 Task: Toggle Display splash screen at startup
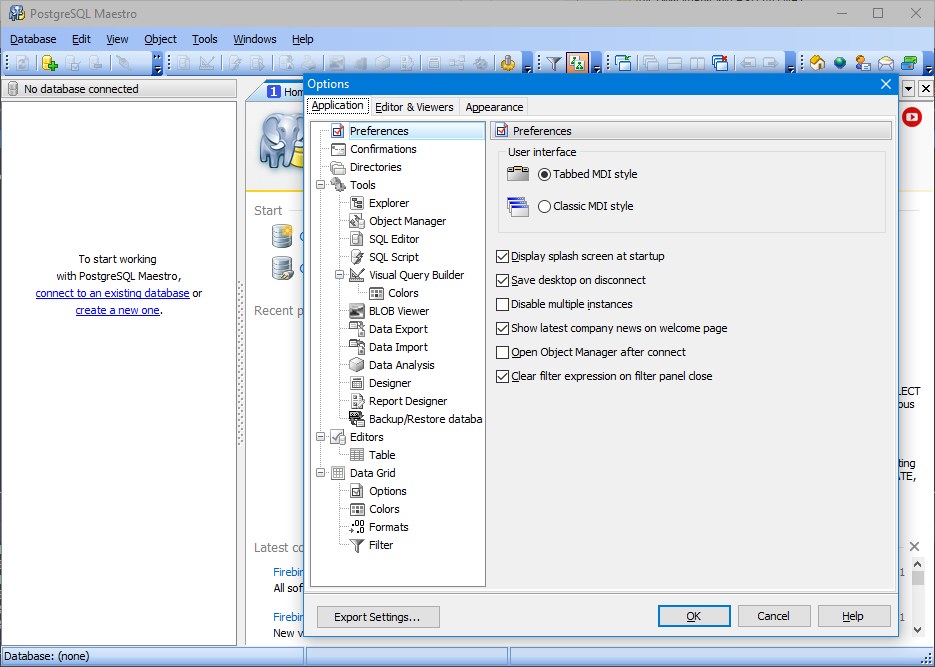tap(502, 257)
